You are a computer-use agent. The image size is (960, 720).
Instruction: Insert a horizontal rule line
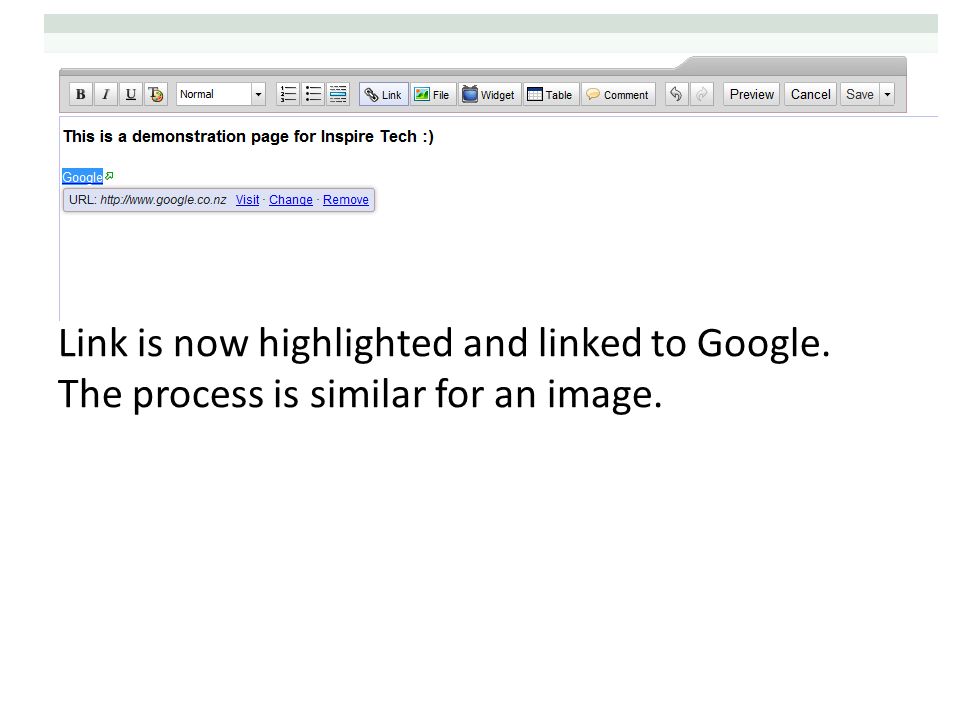[x=338, y=94]
